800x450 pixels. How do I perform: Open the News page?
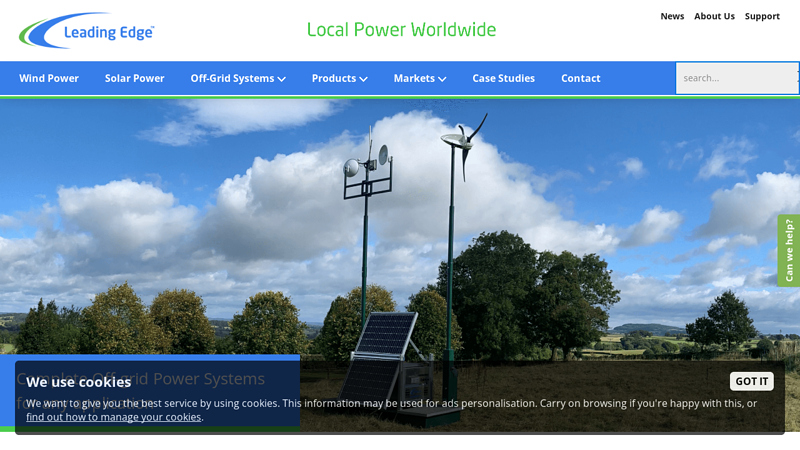click(672, 16)
